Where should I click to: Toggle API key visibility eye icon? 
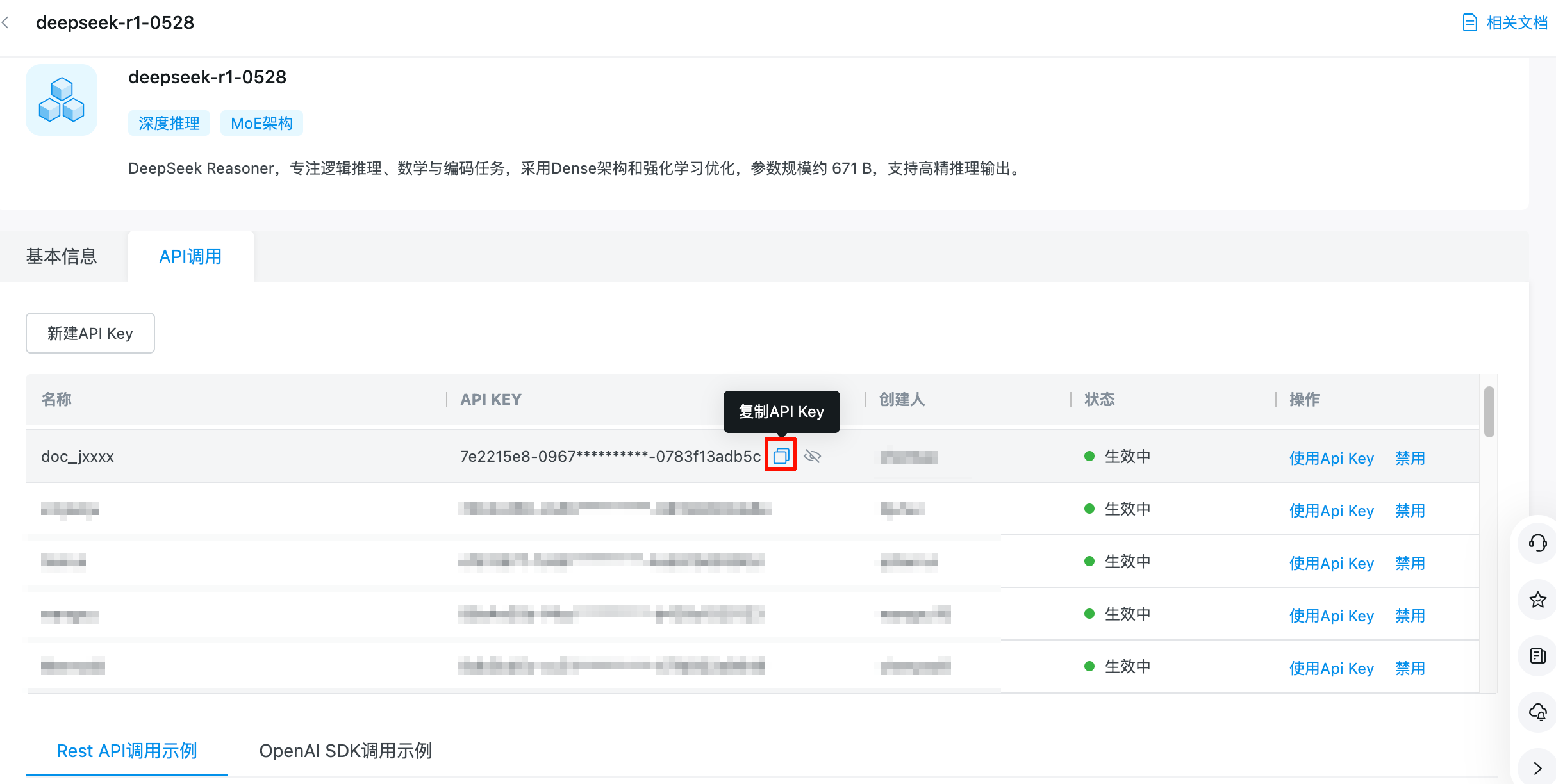812,456
